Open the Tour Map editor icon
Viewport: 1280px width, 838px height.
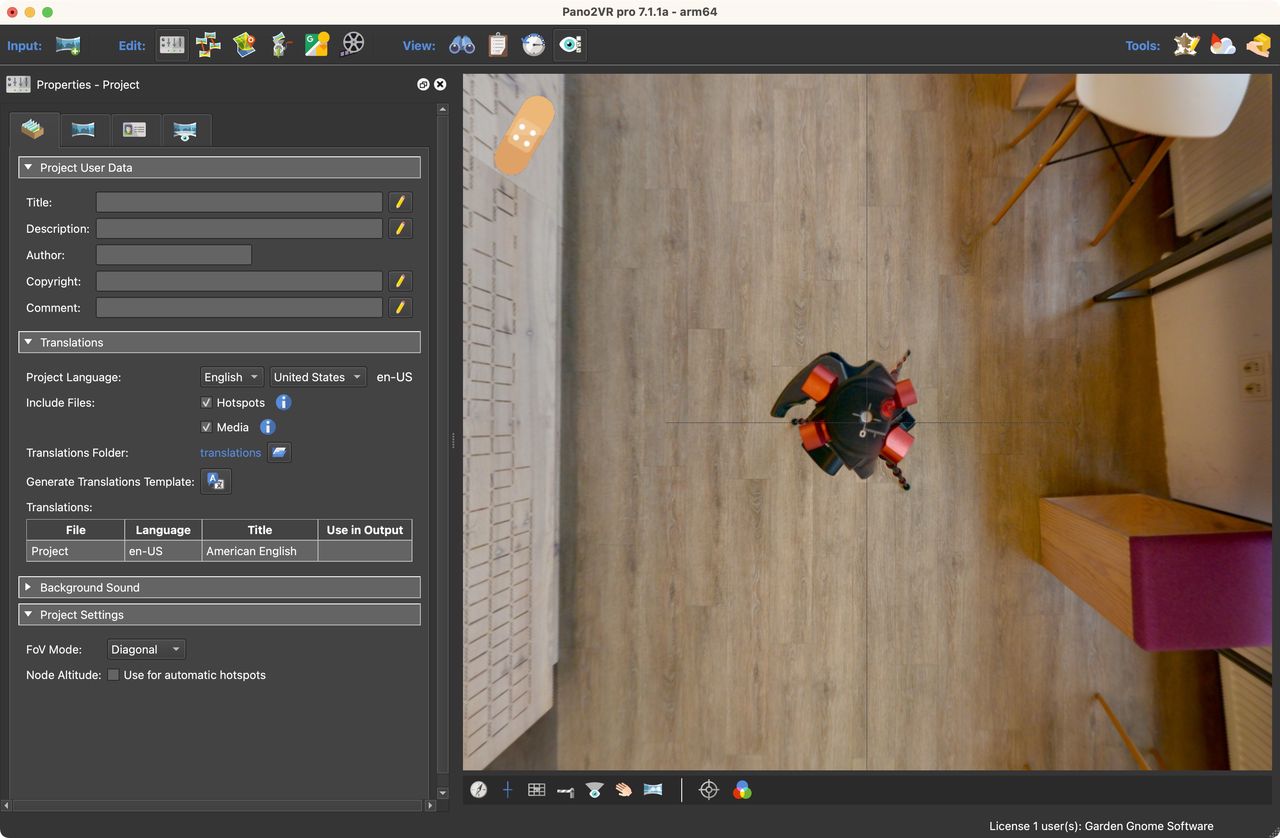pyautogui.click(x=245, y=45)
